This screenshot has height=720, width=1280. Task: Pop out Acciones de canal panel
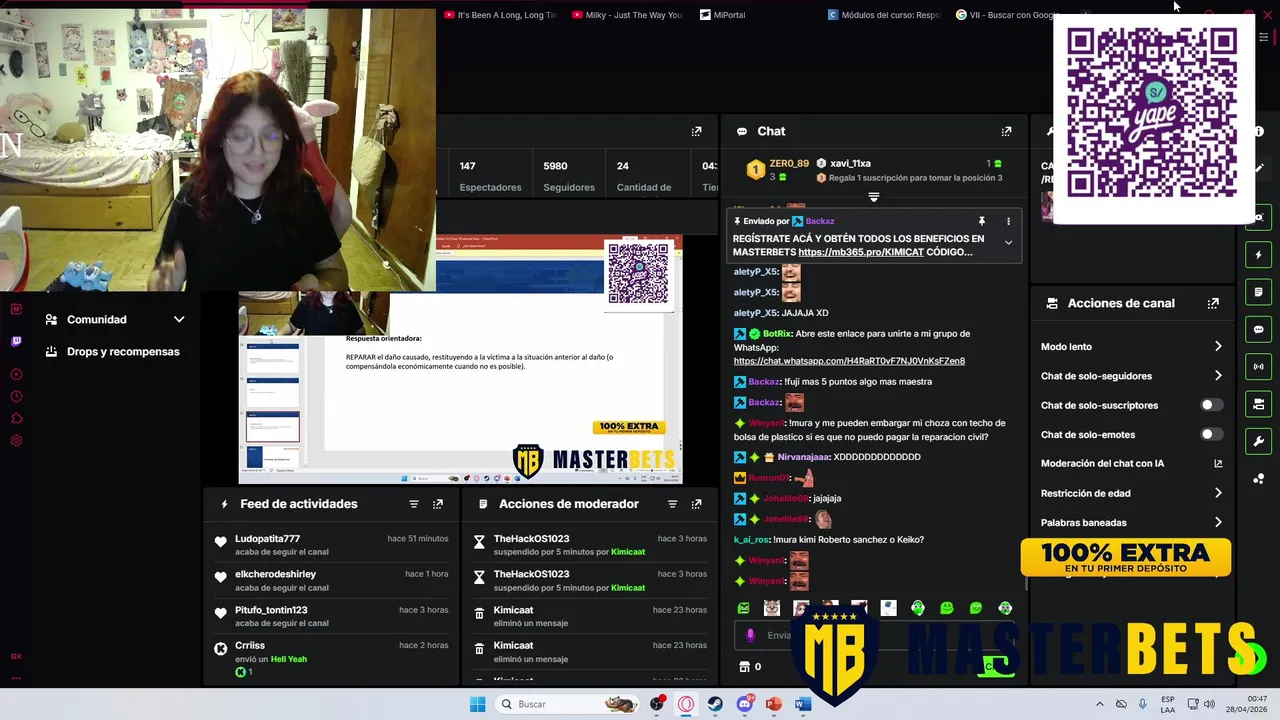pos(1213,303)
